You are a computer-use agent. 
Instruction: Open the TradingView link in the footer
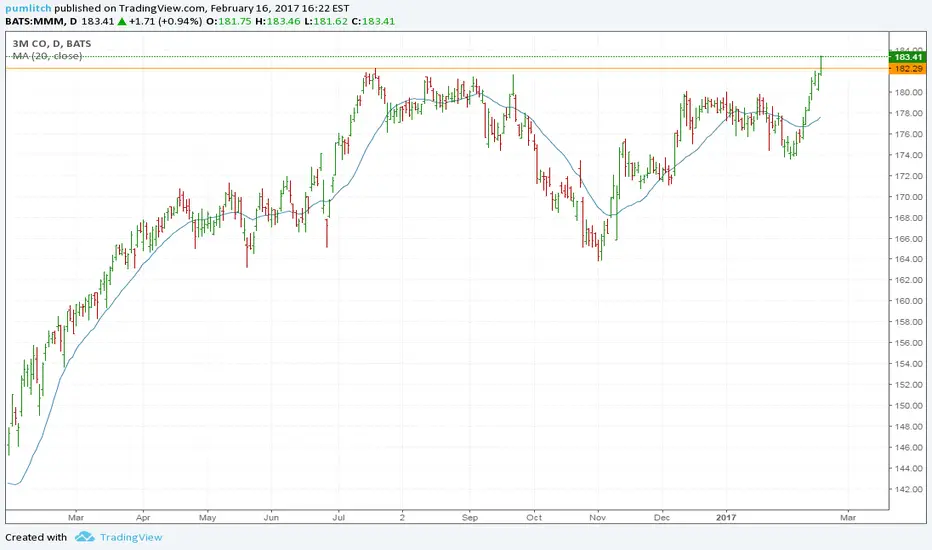131,538
